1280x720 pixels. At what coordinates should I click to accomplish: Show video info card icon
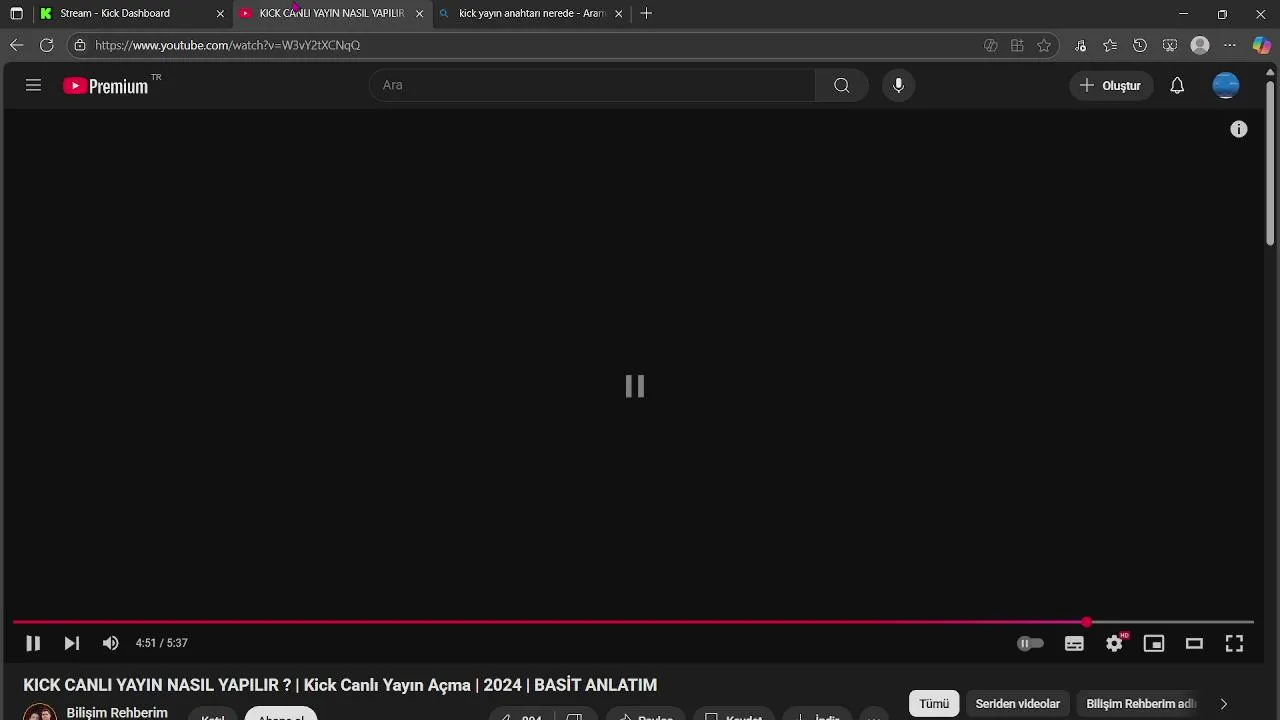1239,129
